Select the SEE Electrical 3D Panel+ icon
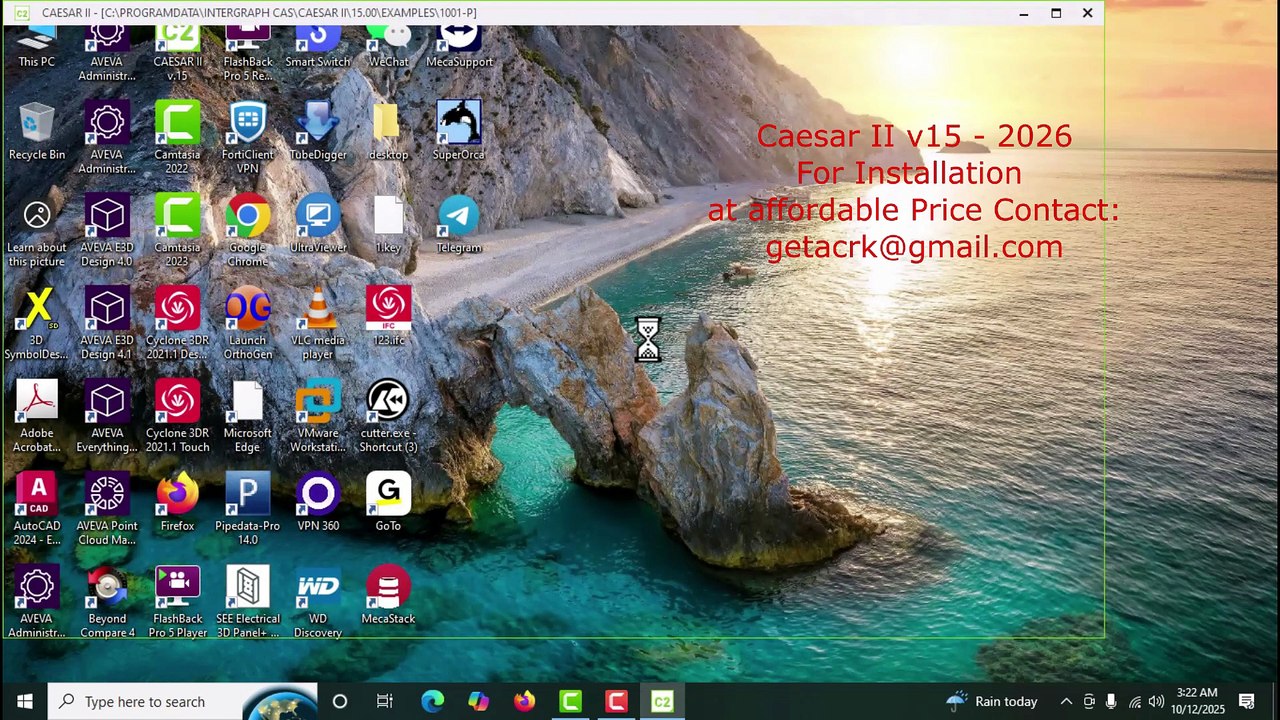 coord(247,603)
